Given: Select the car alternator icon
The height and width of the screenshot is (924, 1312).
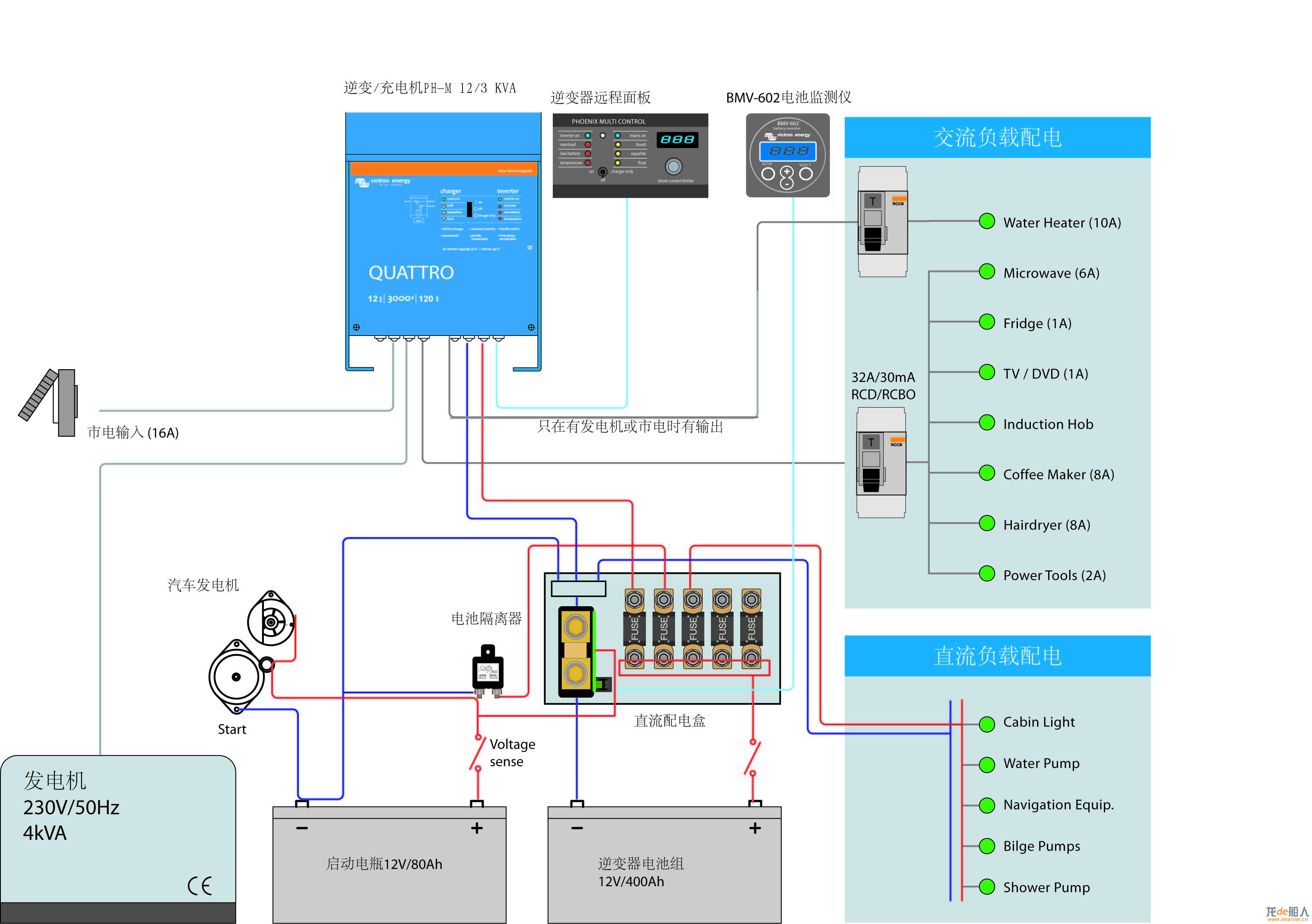Looking at the screenshot, I should coord(272,618).
